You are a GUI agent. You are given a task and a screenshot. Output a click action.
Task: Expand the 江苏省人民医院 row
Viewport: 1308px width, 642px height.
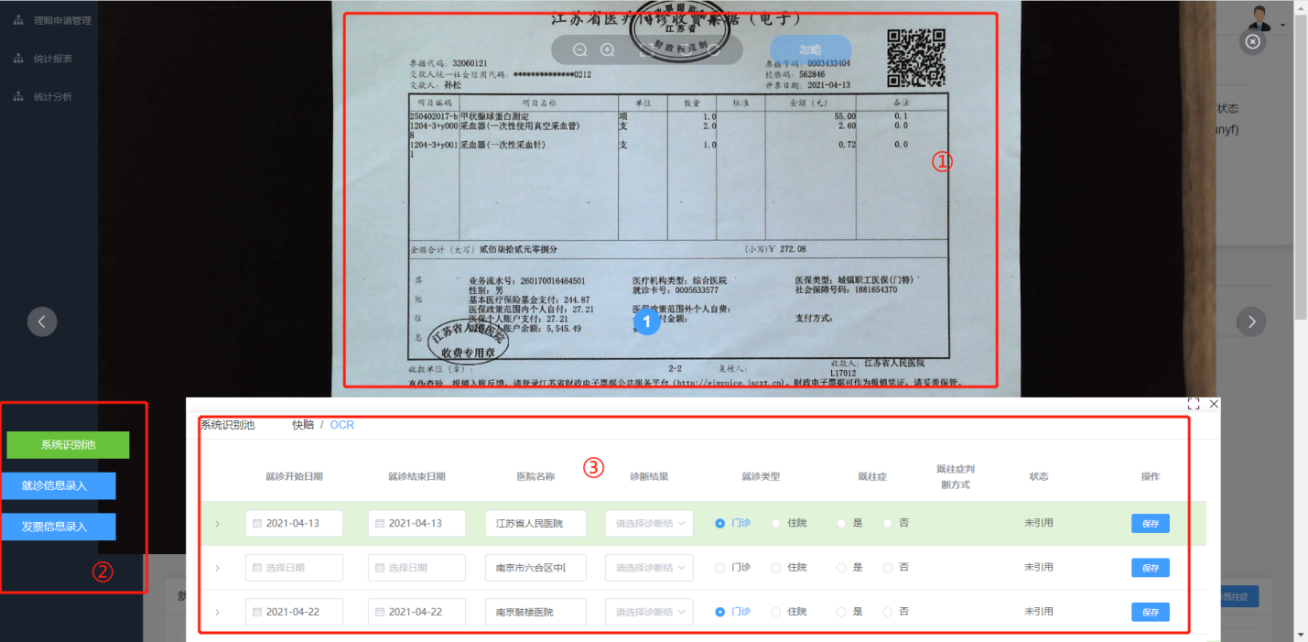tap(217, 523)
